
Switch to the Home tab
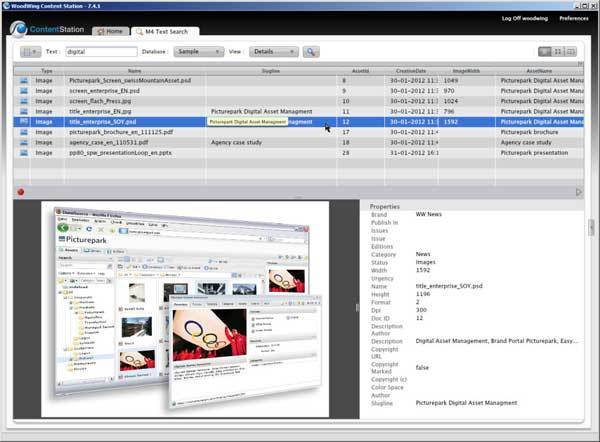click(x=110, y=31)
